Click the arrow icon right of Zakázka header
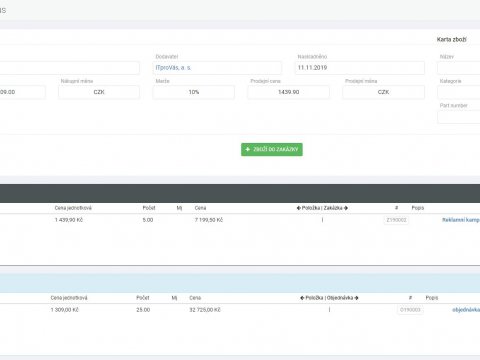 click(346, 208)
